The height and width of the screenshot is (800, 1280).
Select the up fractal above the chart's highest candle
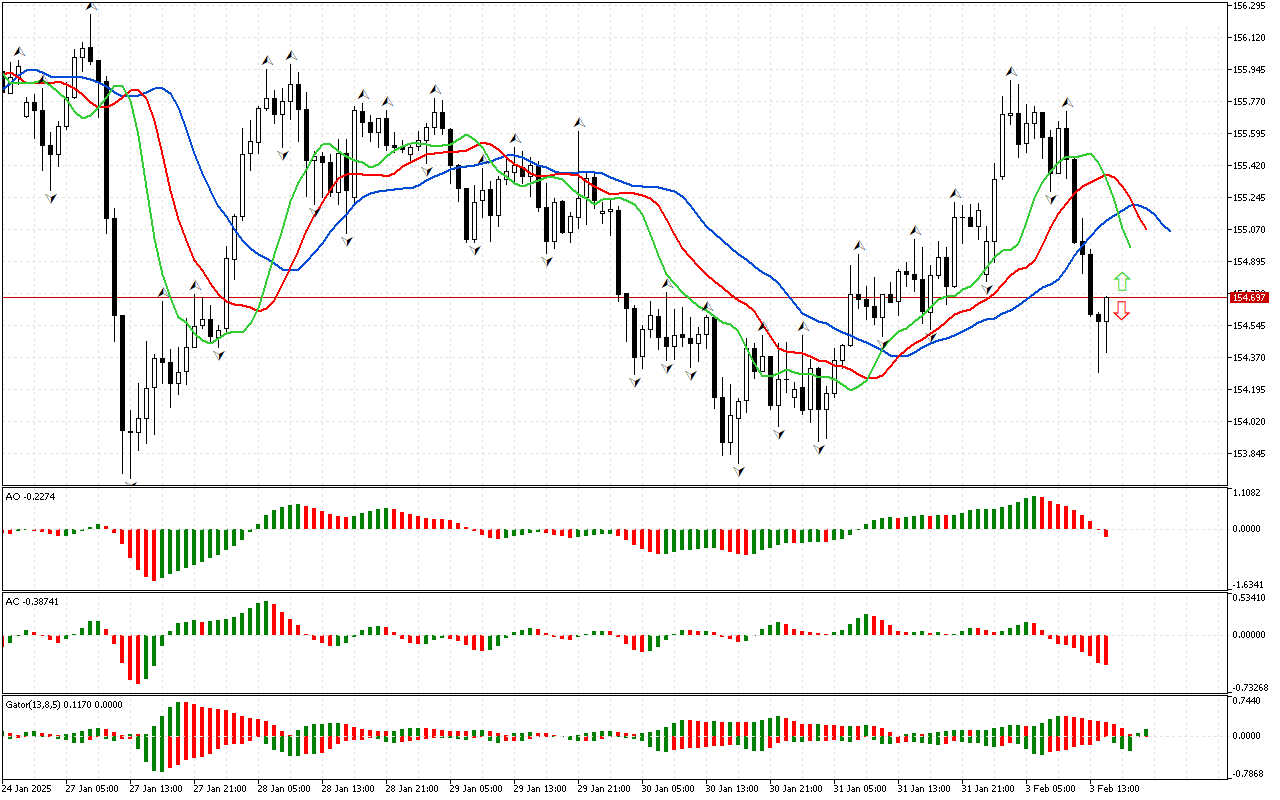point(90,7)
